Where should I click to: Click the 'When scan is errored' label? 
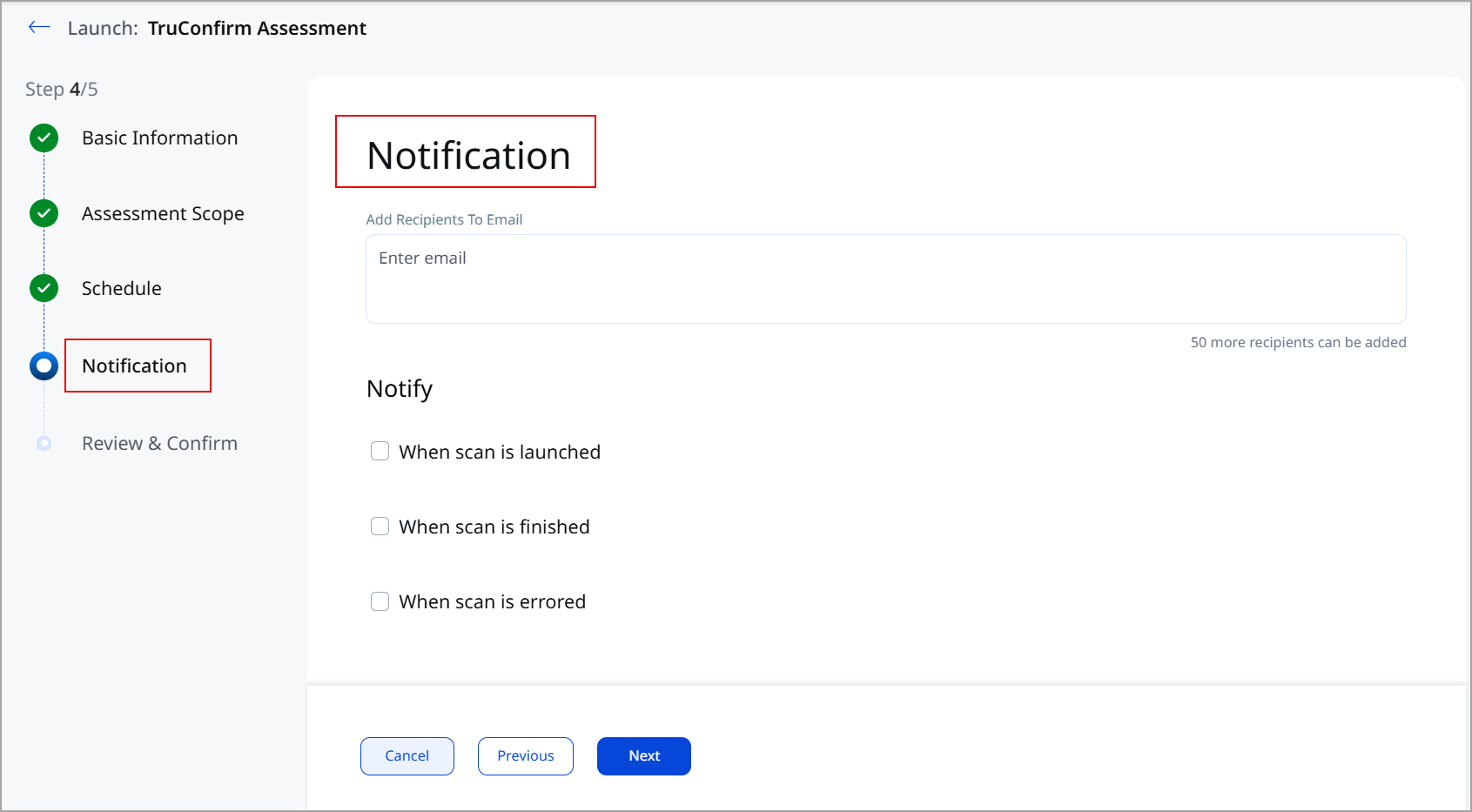(x=492, y=601)
